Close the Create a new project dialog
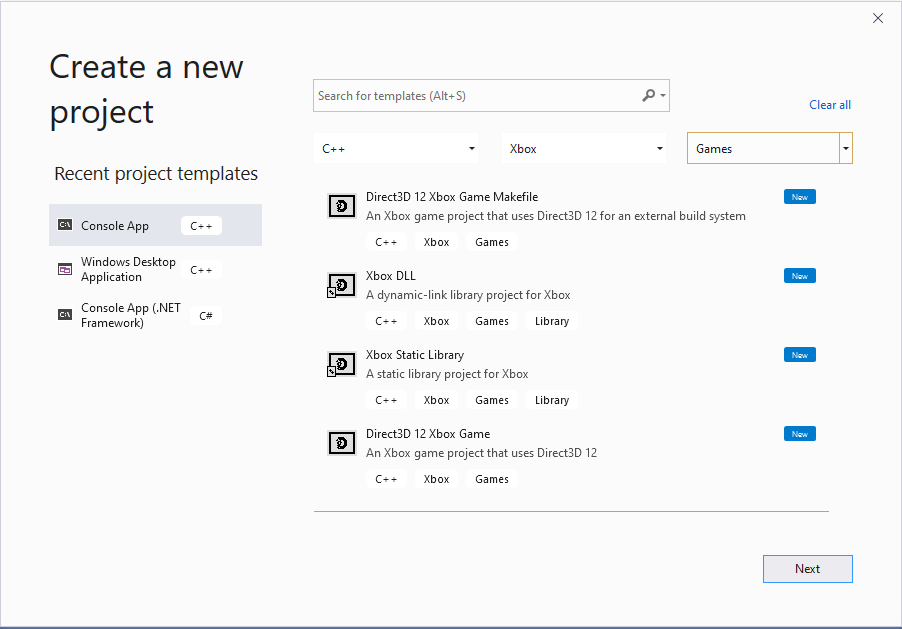The width and height of the screenshot is (902, 629). pyautogui.click(x=878, y=18)
